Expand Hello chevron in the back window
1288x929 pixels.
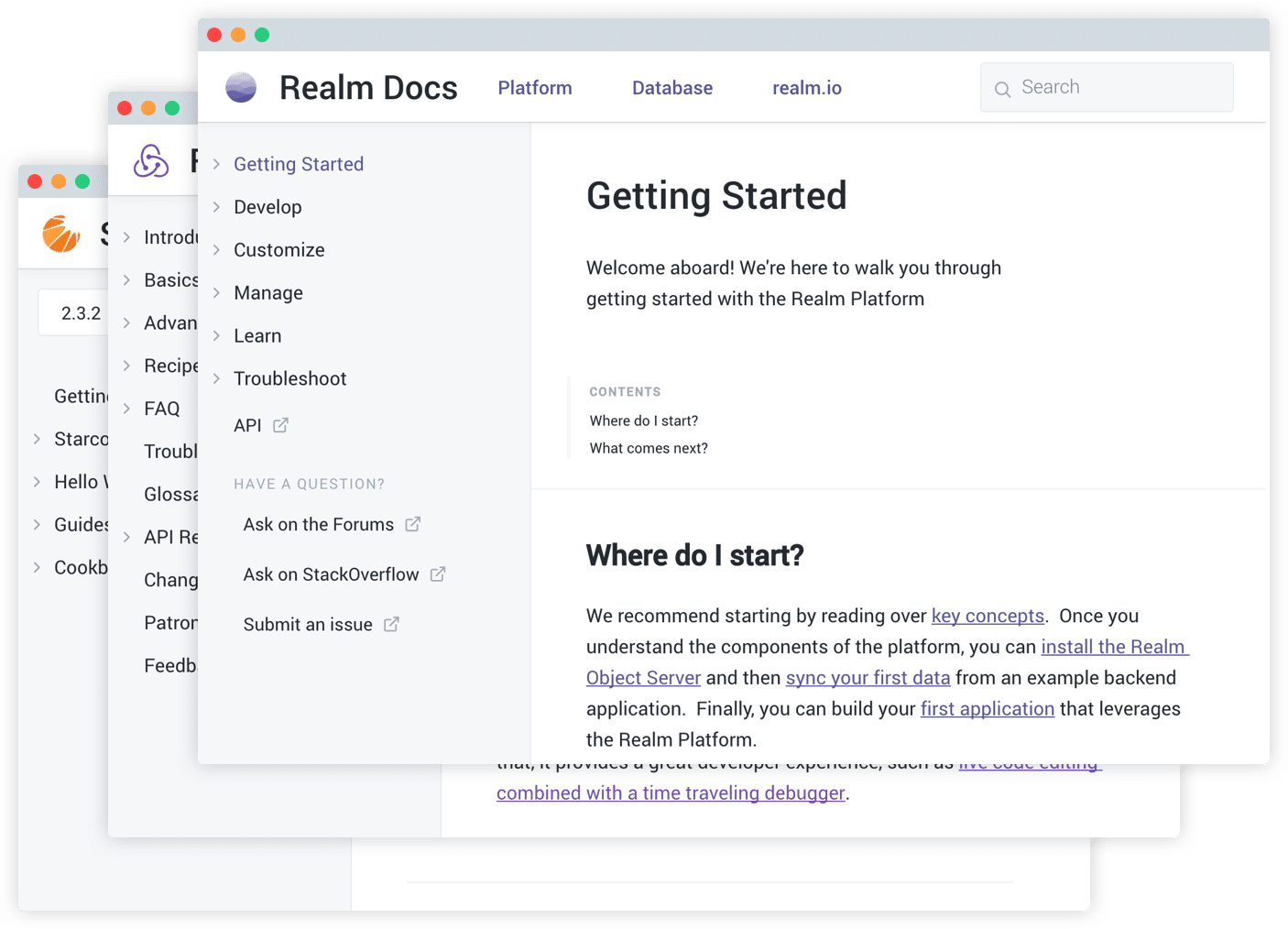click(38, 482)
